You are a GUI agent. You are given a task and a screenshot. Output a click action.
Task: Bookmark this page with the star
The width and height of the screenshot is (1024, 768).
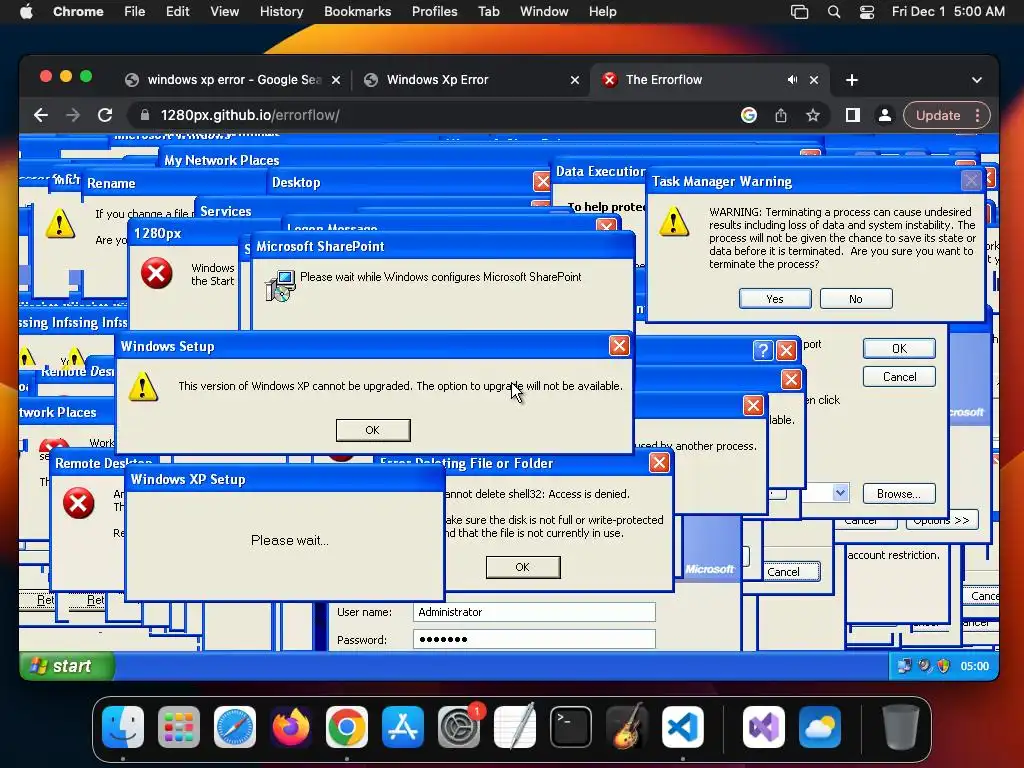click(x=812, y=116)
